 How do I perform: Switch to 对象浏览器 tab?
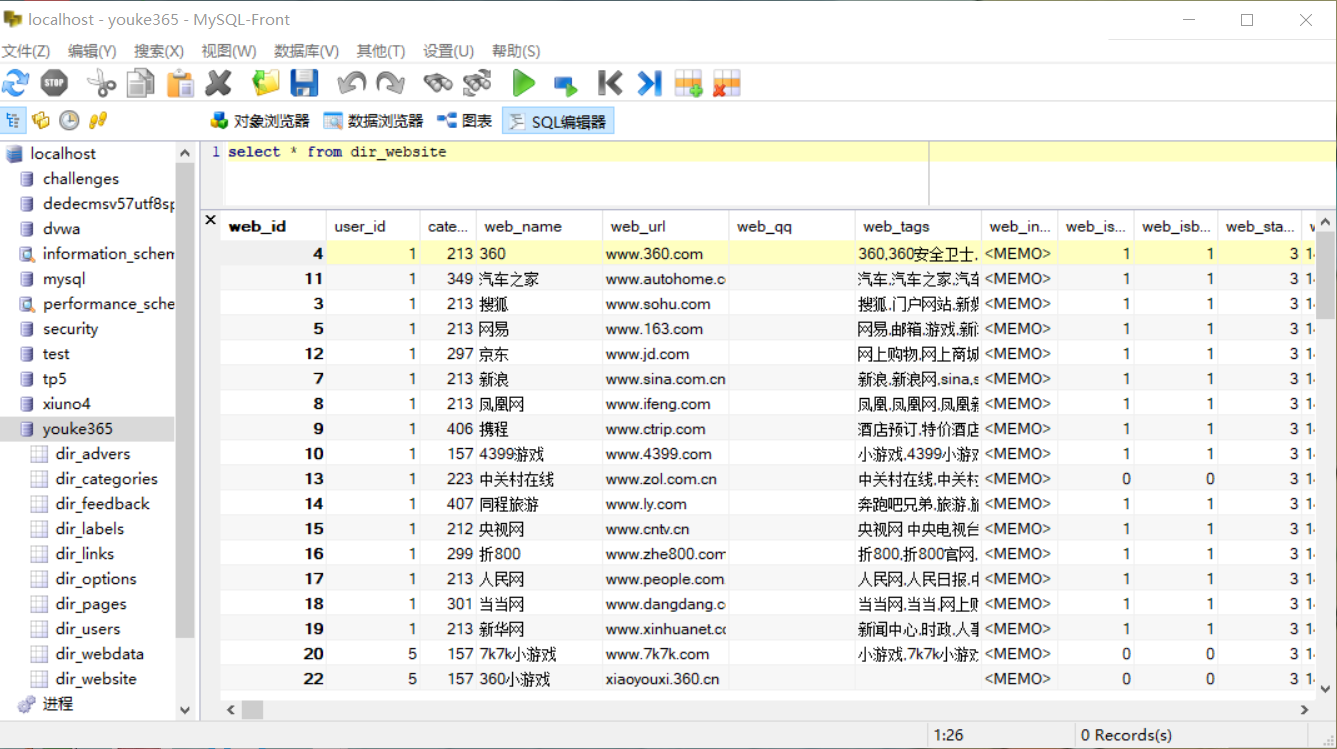click(x=260, y=121)
